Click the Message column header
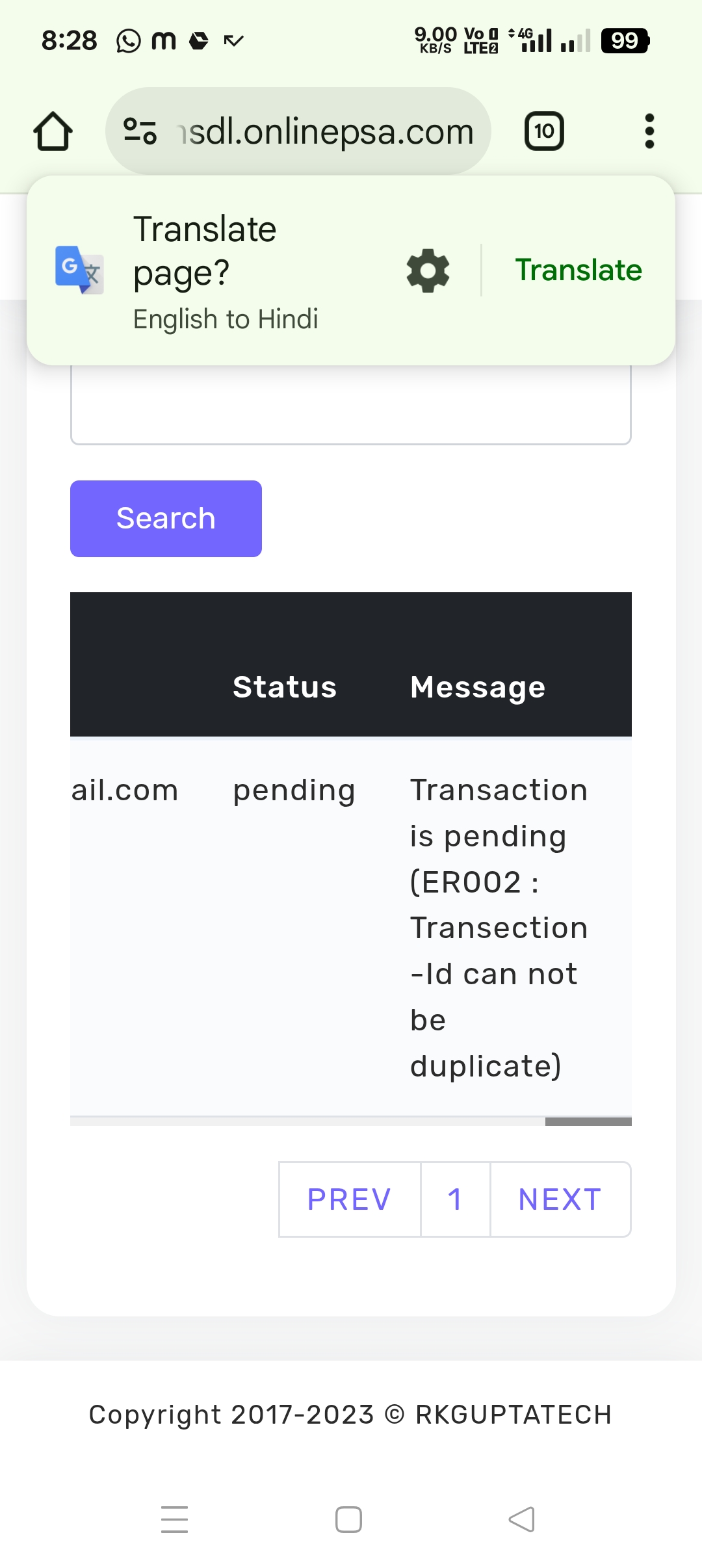The image size is (702, 1568). 478,687
